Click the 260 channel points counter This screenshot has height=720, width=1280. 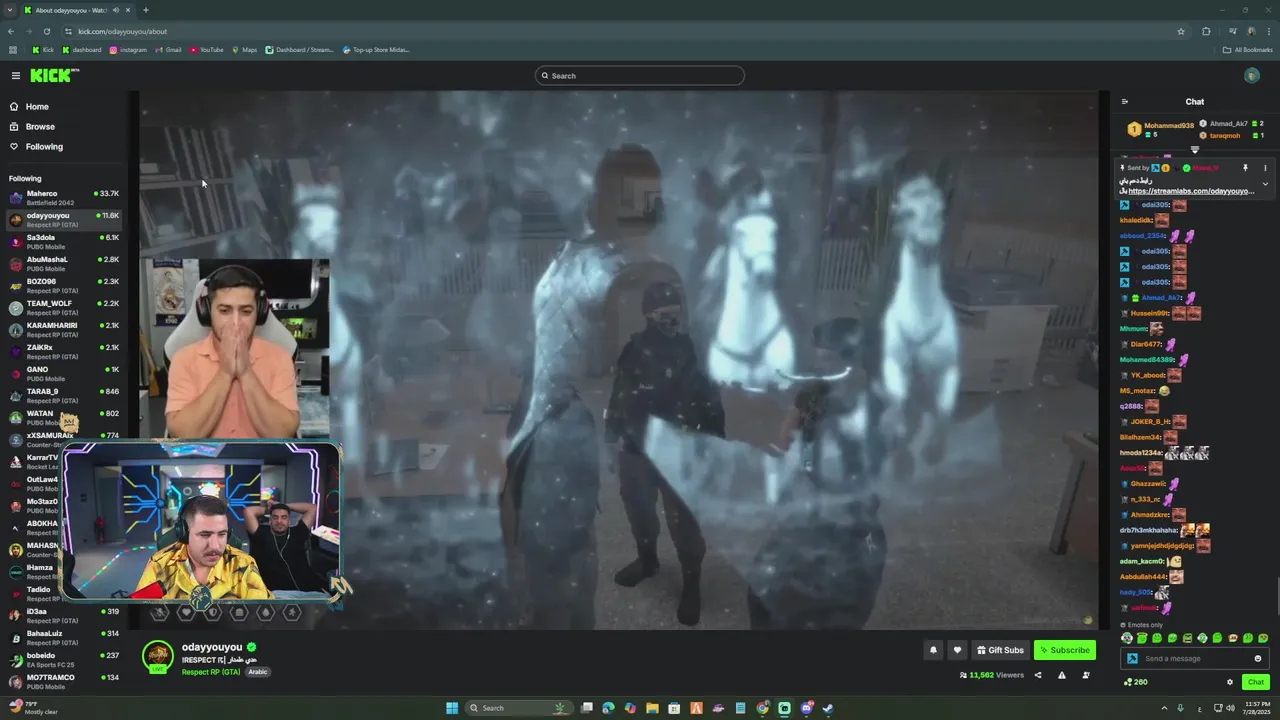point(1135,682)
